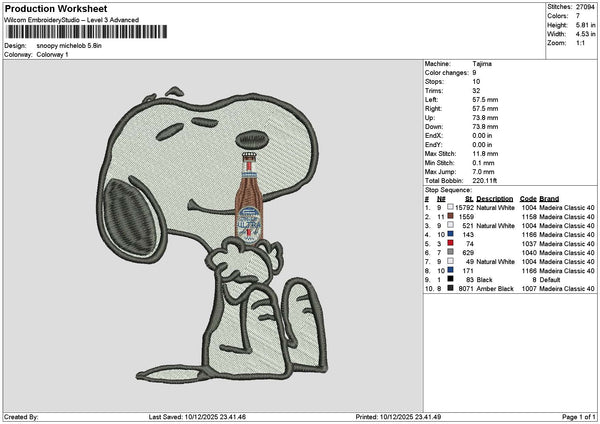The image size is (600, 424).
Task: Click the 'Created By:' footer label
Action: [x=21, y=417]
